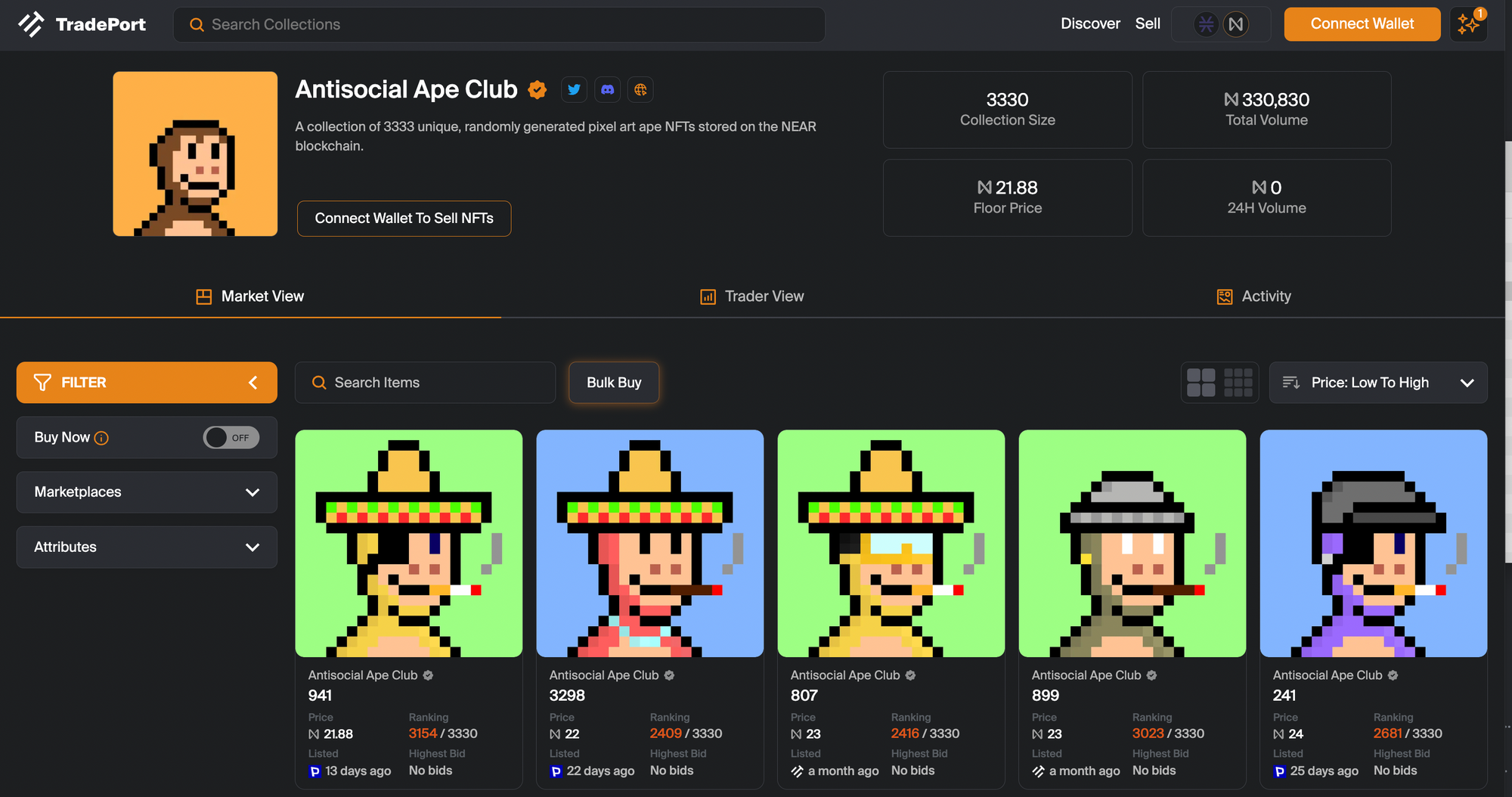Focus the Search Collections field
Viewport: 1512px width, 797px height.
coord(500,25)
